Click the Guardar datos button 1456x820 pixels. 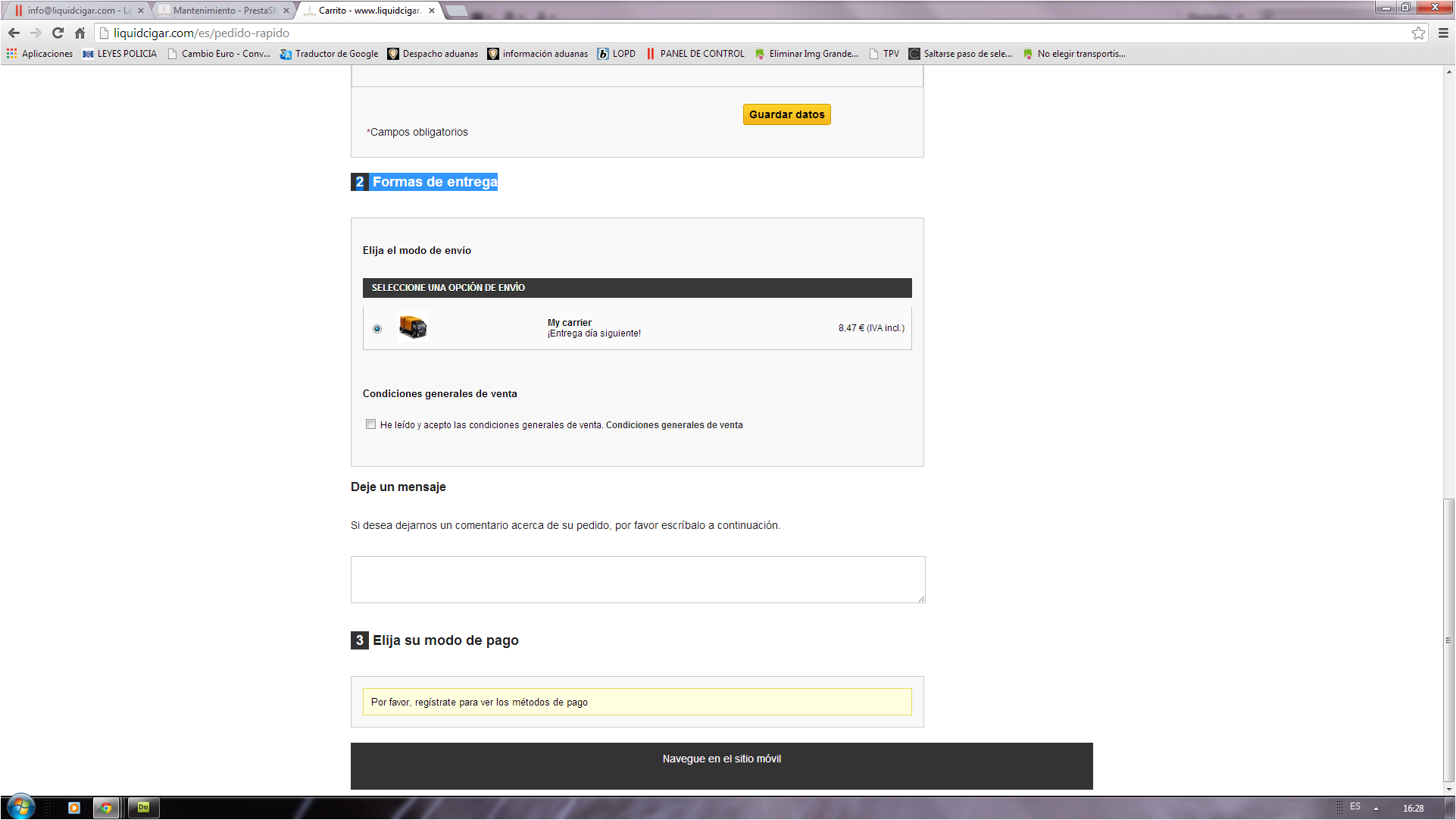(x=786, y=114)
